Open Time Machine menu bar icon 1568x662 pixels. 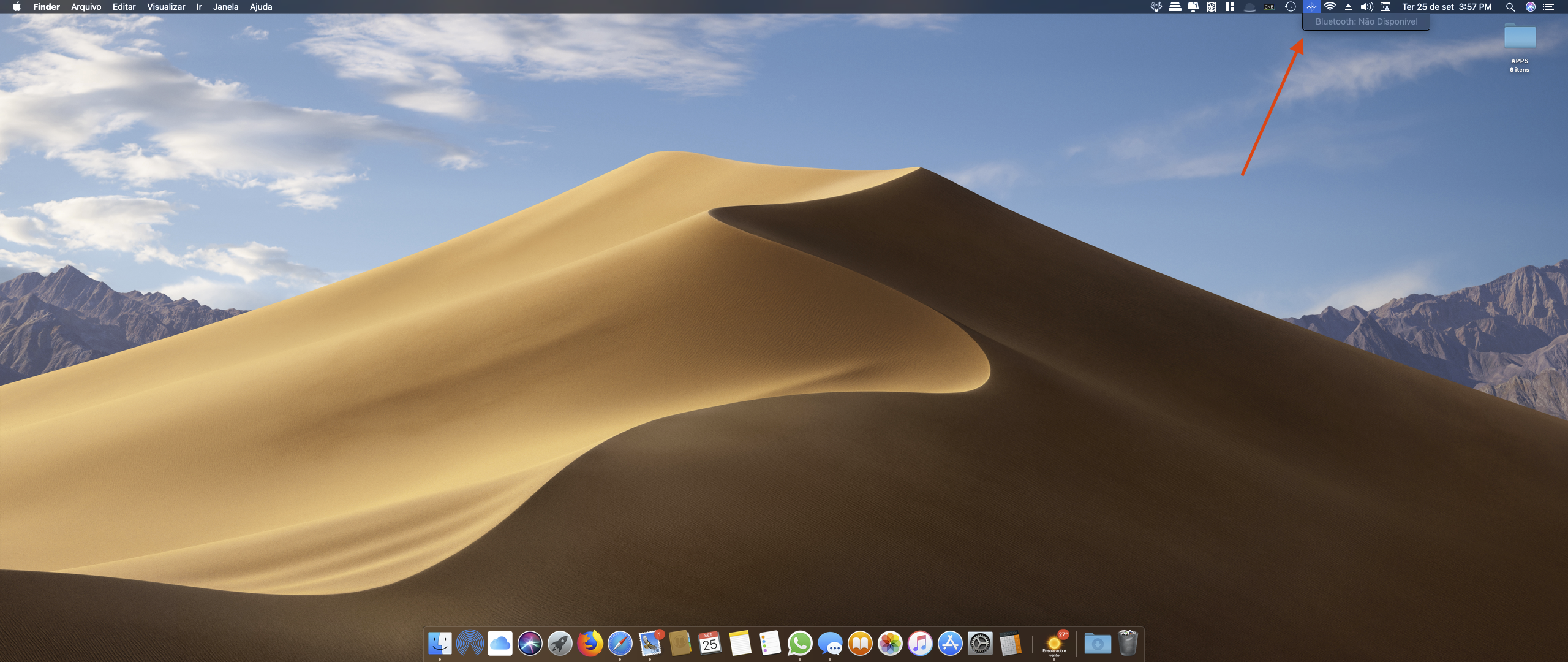click(x=1291, y=7)
